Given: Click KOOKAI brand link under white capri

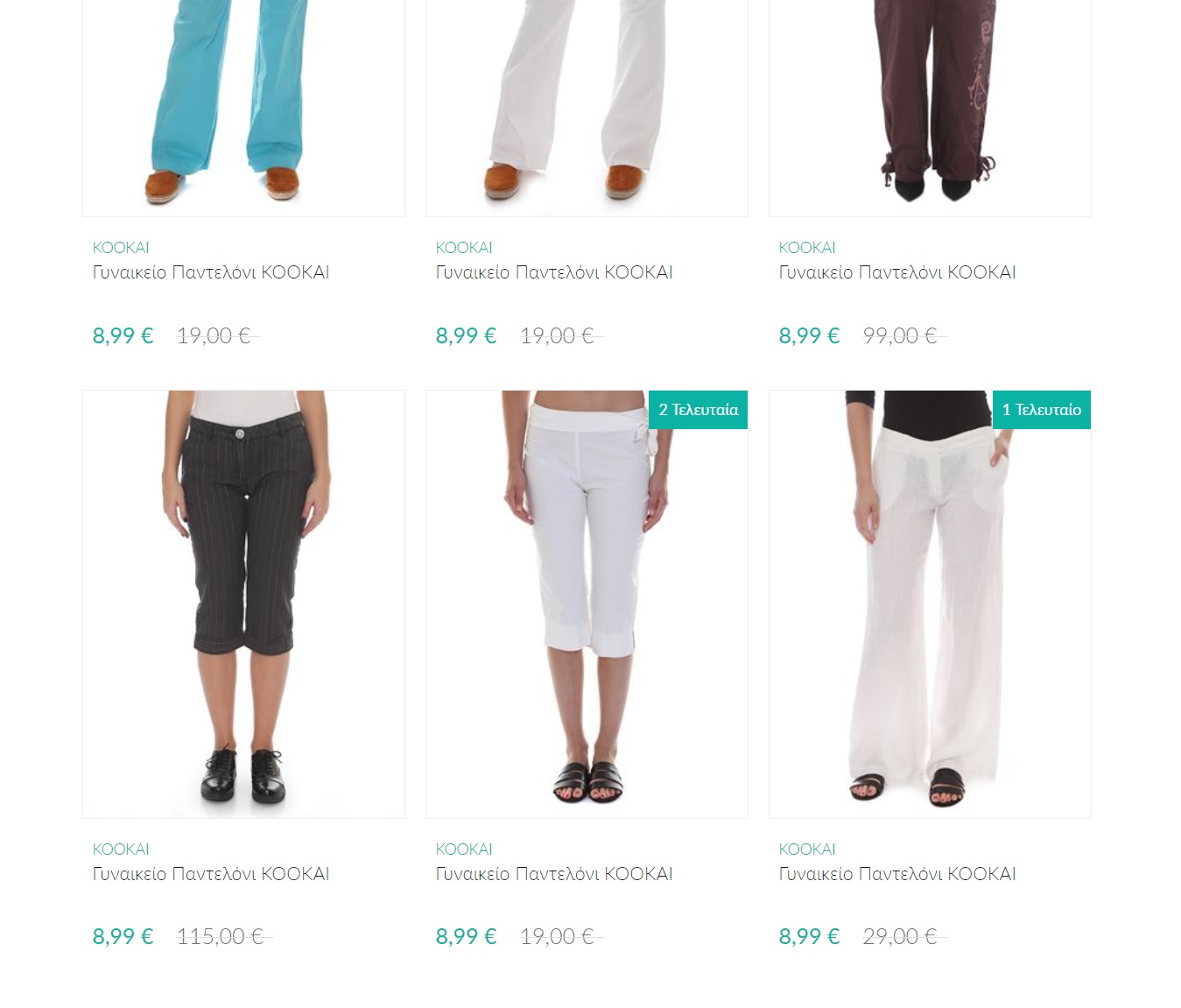Looking at the screenshot, I should tap(464, 849).
